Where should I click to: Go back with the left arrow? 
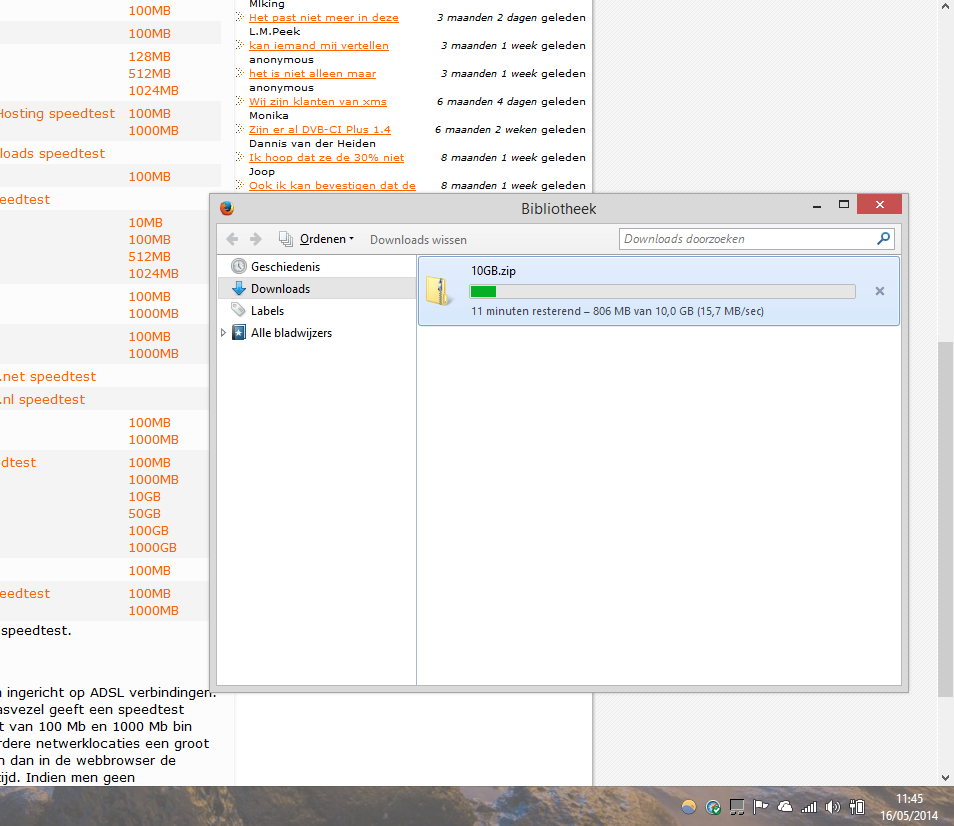click(x=233, y=239)
